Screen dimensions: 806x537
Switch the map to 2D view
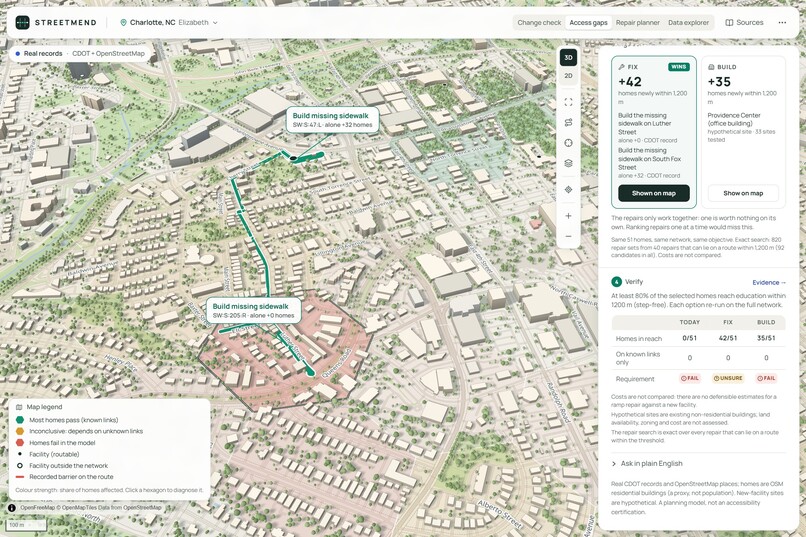(568, 76)
